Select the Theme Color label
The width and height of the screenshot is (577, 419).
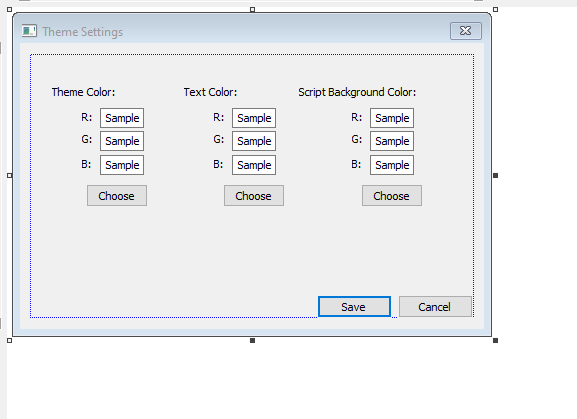pos(83,92)
